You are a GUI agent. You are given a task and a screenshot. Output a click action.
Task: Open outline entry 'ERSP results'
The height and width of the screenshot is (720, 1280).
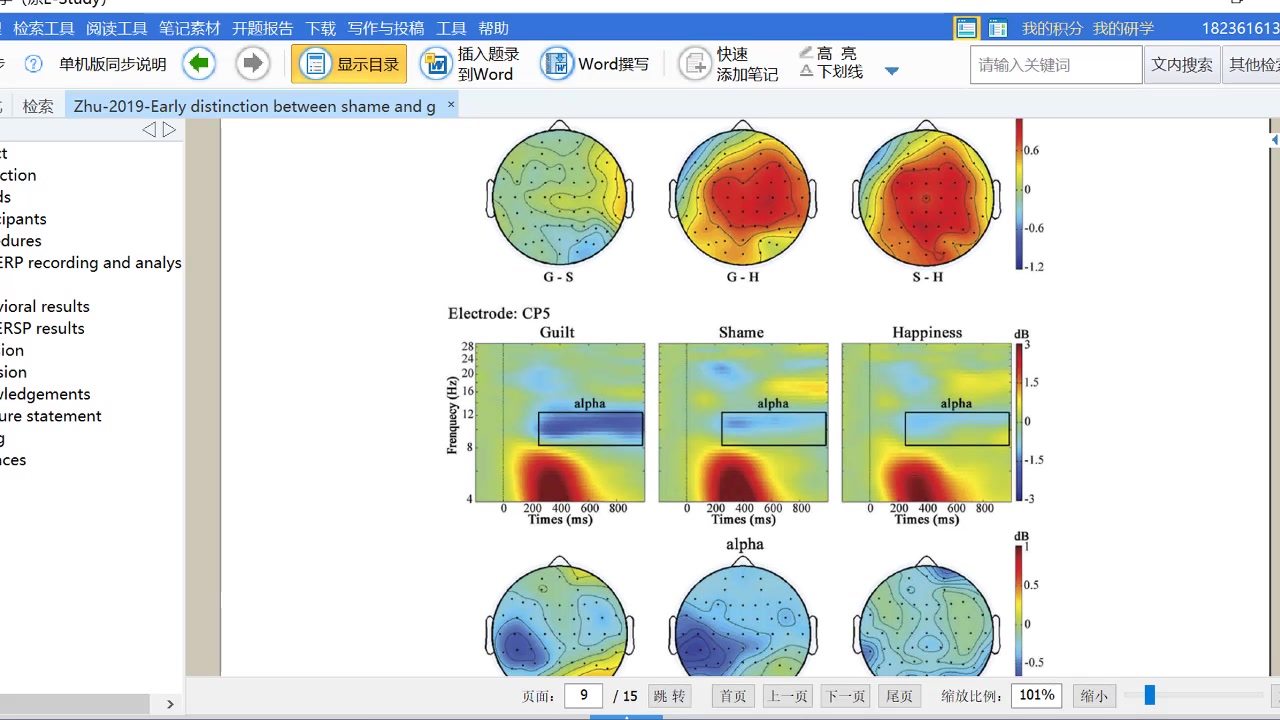click(43, 328)
